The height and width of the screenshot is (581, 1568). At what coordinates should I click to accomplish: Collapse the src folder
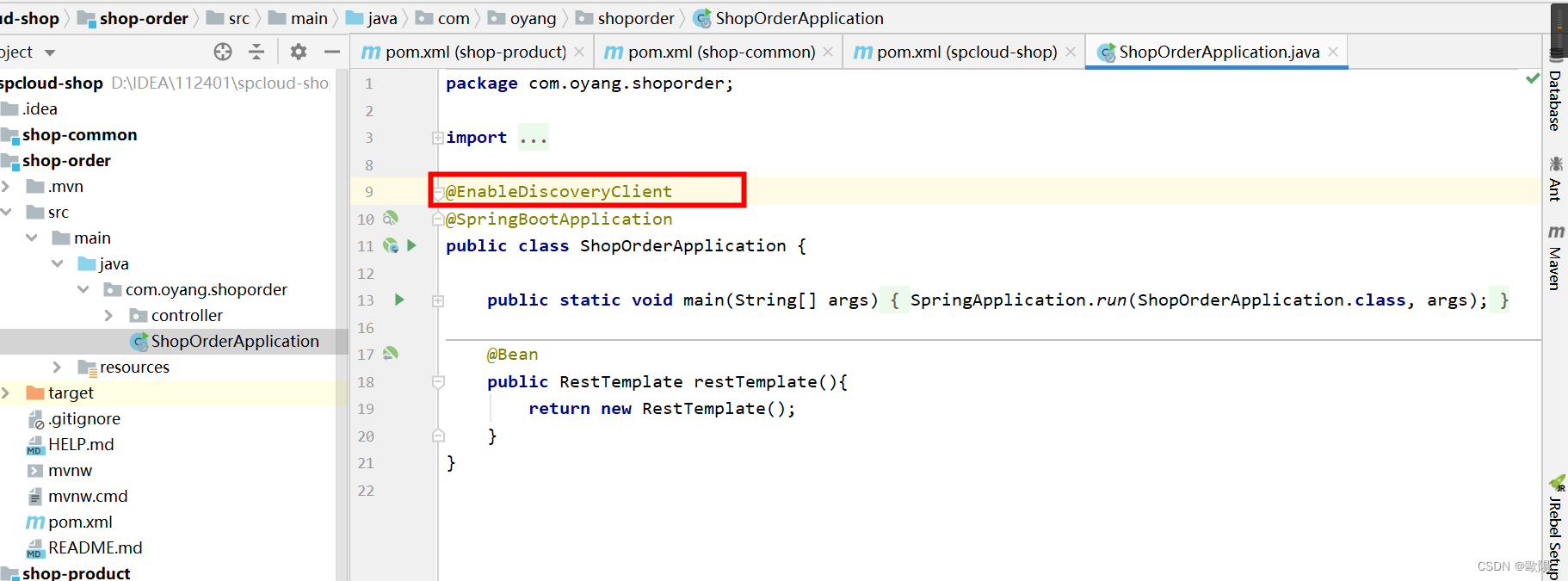[x=6, y=212]
